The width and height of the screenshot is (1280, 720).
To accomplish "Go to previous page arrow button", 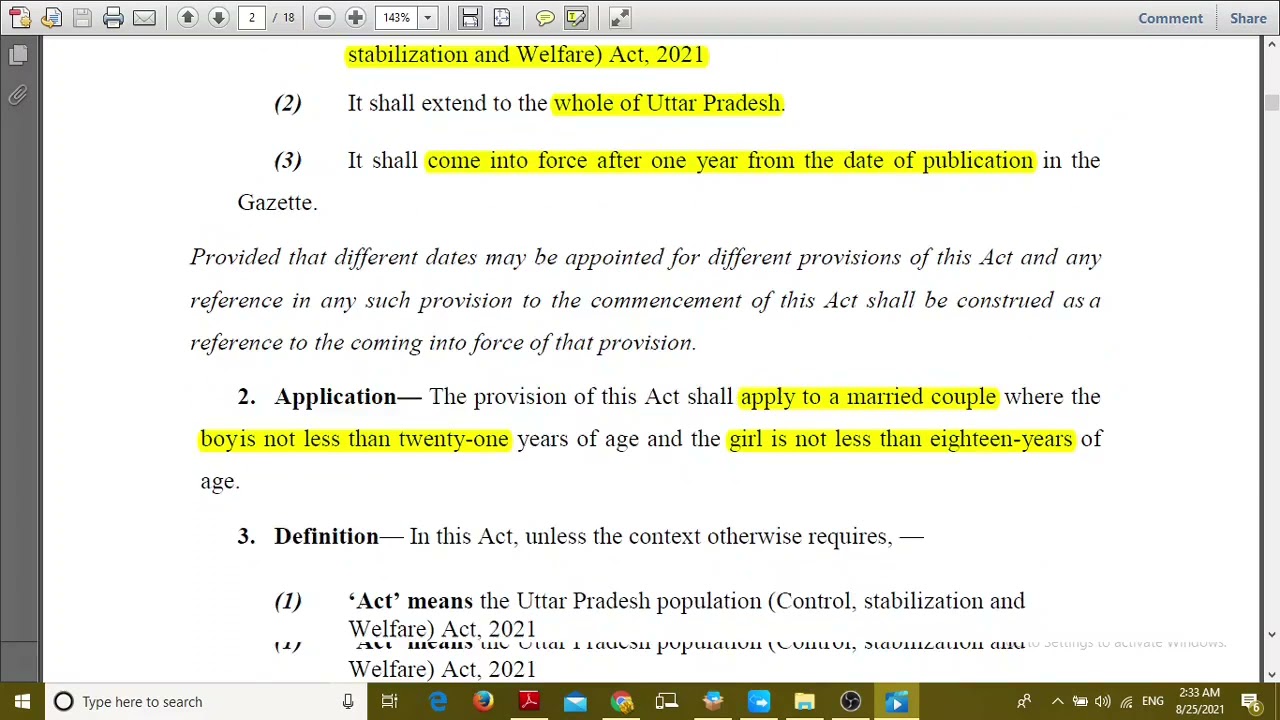I will pyautogui.click(x=187, y=18).
